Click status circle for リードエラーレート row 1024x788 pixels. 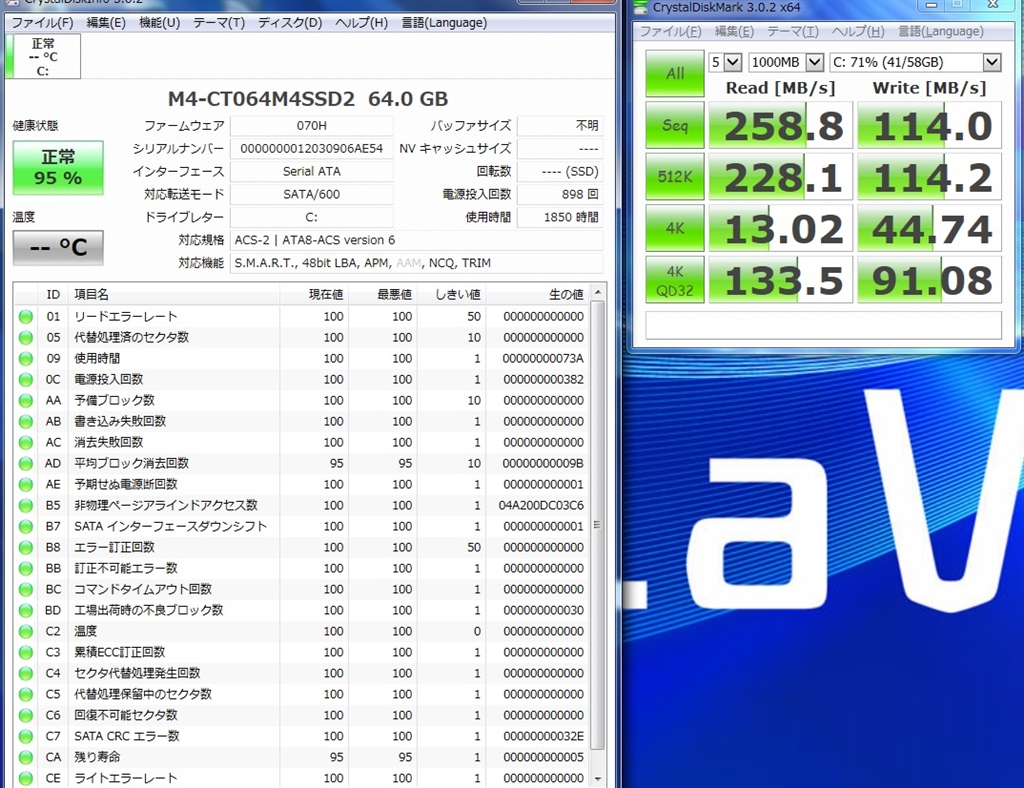click(x=25, y=317)
